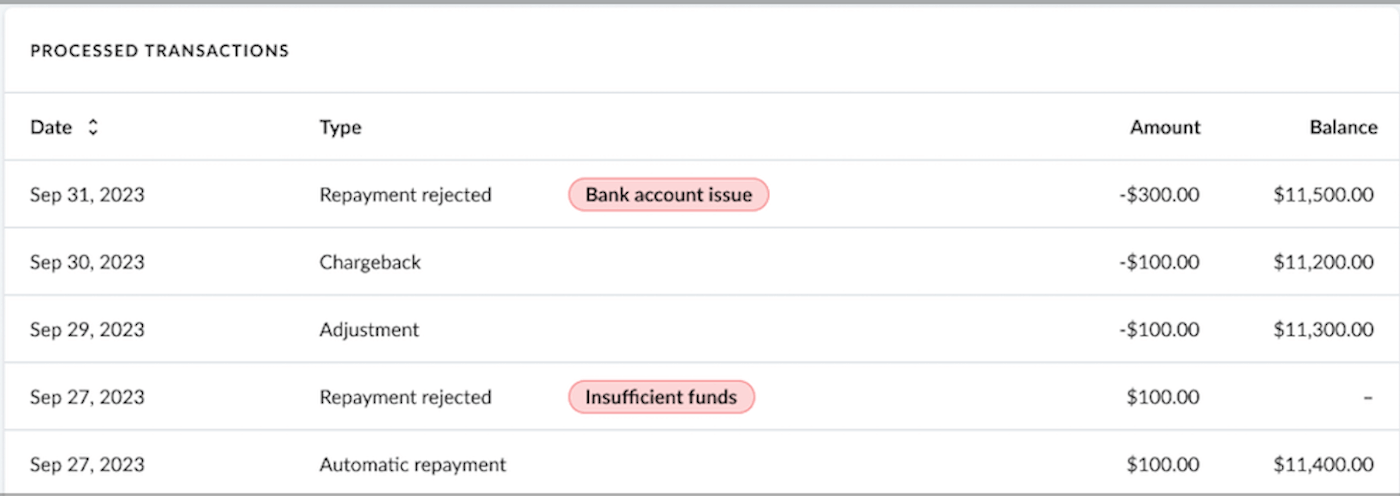1400x496 pixels.
Task: Click the $11,300.00 balance cell
Action: pos(1323,329)
